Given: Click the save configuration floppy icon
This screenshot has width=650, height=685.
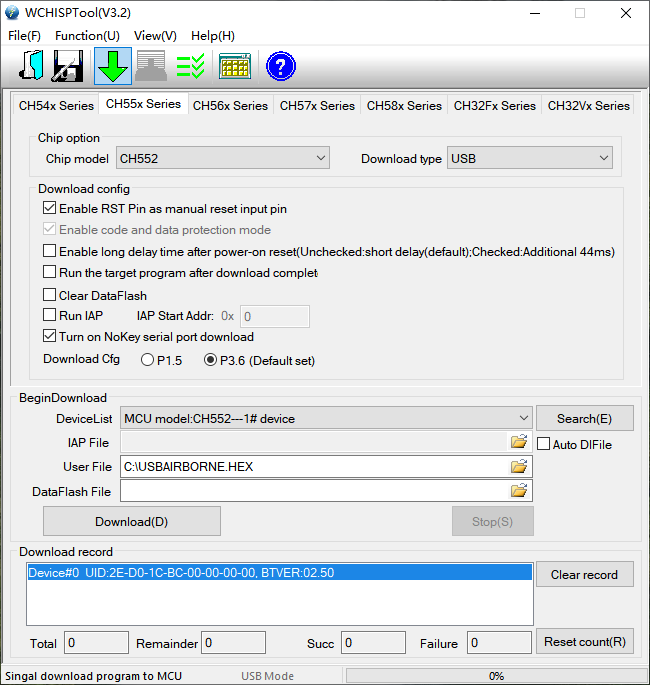Looking at the screenshot, I should point(68,66).
